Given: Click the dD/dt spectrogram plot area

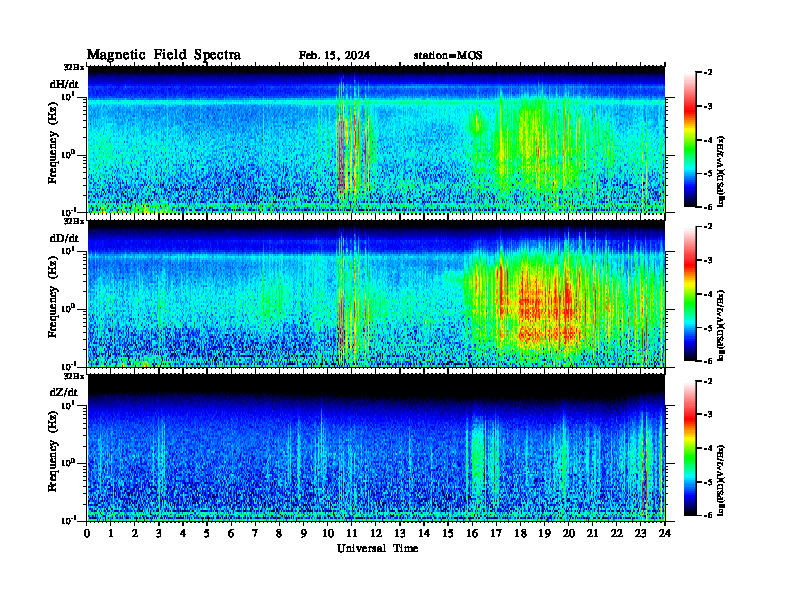Looking at the screenshot, I should (376, 293).
